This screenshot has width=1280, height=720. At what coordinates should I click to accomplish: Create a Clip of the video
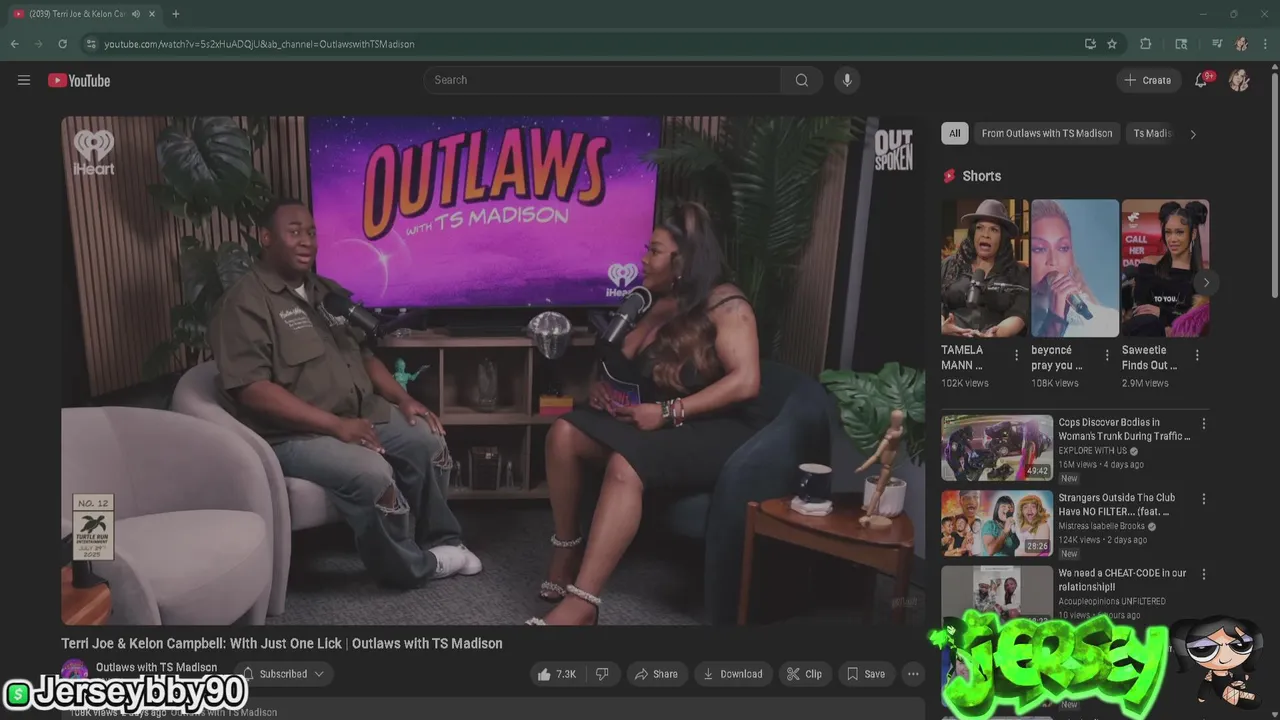click(x=804, y=674)
